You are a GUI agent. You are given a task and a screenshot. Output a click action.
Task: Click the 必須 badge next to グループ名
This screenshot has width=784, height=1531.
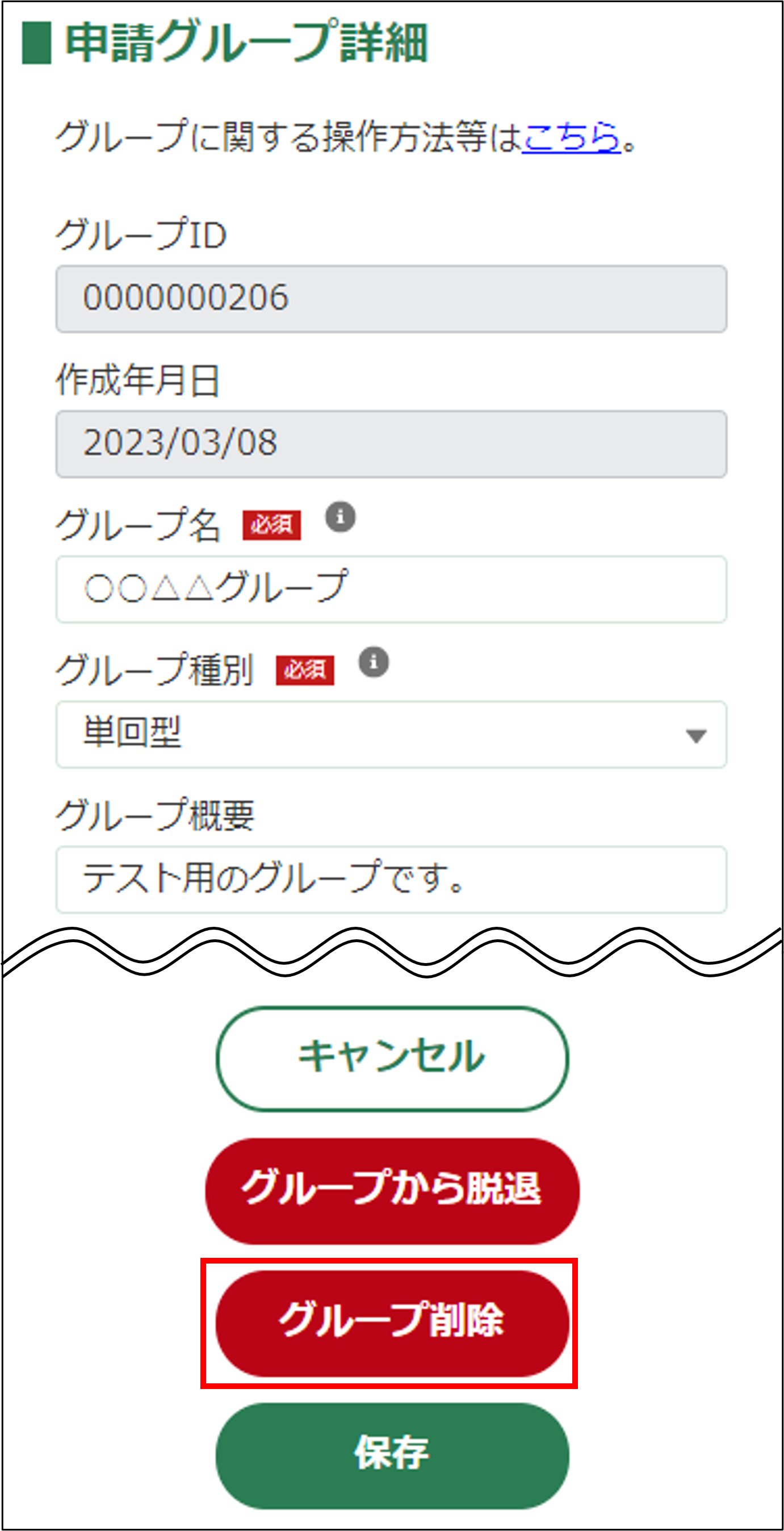tap(271, 525)
